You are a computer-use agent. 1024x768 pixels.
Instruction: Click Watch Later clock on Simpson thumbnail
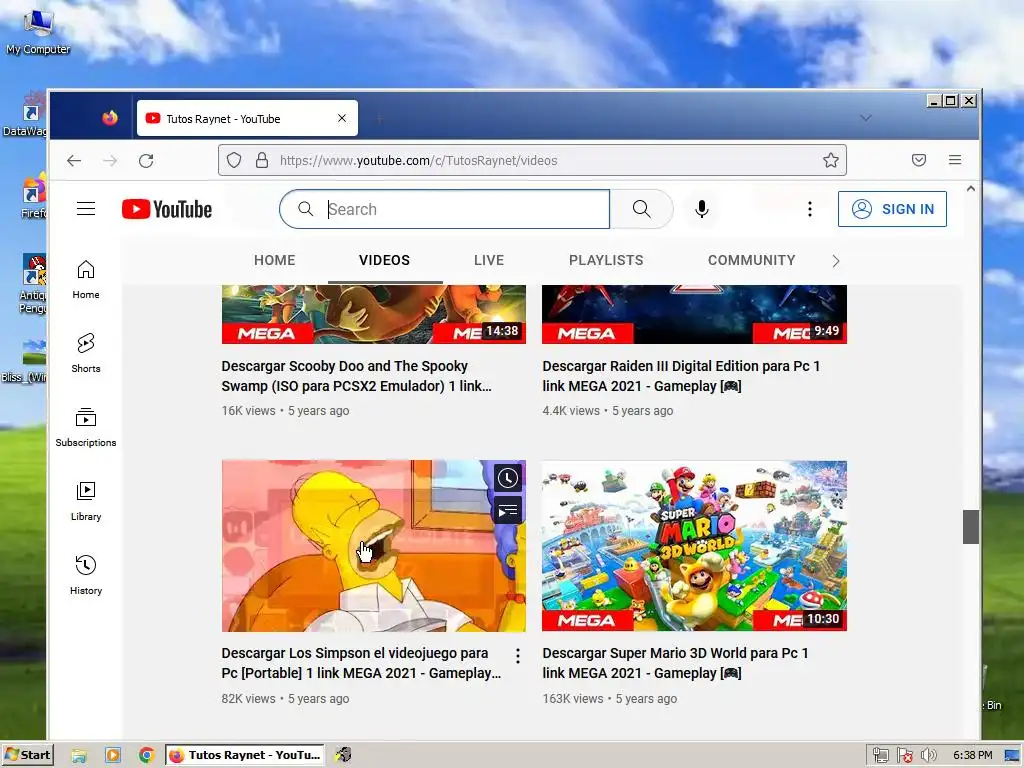(507, 478)
